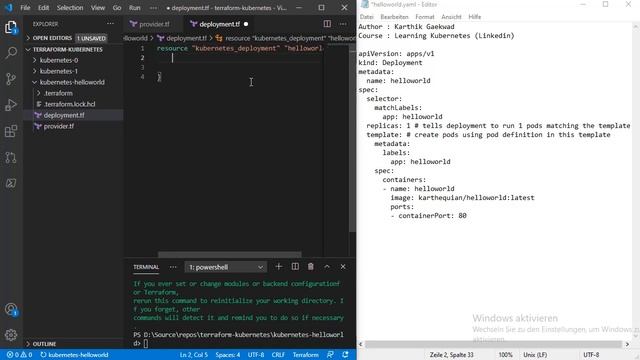Click the errors and warnings status indicator
The height and width of the screenshot is (360, 640).
[19, 355]
